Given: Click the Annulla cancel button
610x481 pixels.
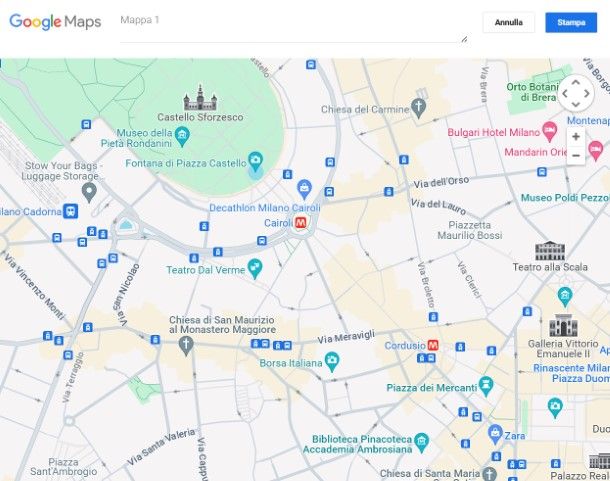Looking at the screenshot, I should coord(508,23).
